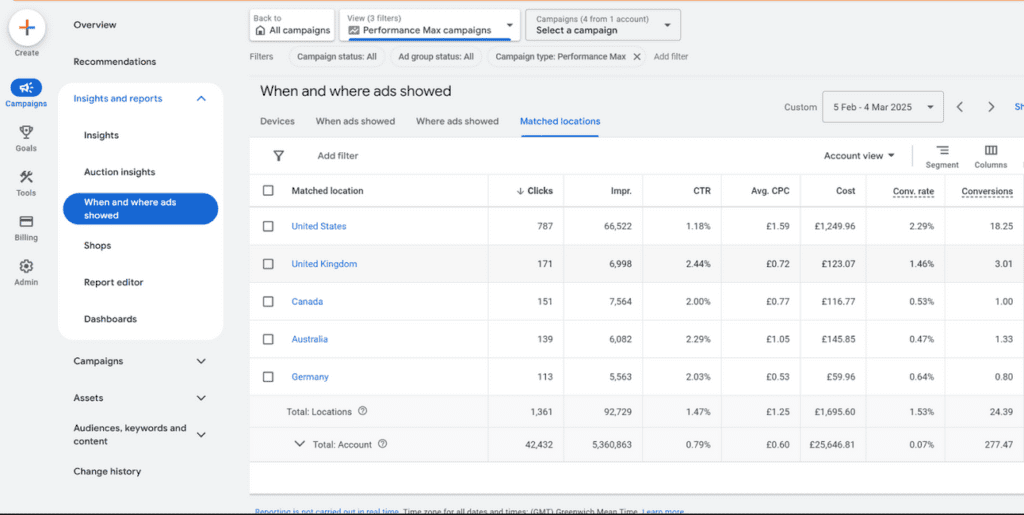Toggle the select-all checkbox in table header
The height and width of the screenshot is (515, 1024).
268,191
